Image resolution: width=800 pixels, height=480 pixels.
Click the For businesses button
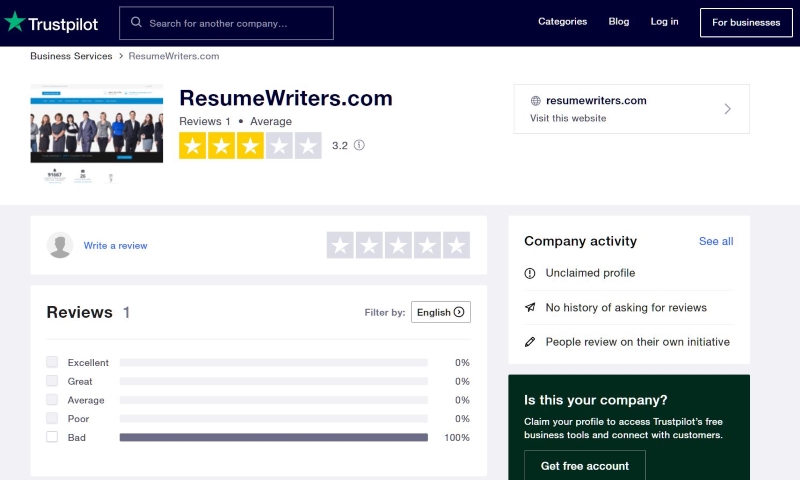point(746,22)
